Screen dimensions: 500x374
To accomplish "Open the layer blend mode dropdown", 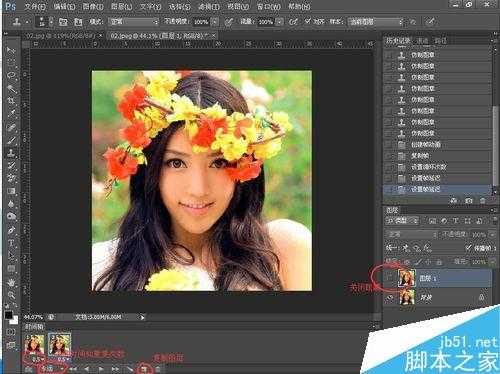I will (x=412, y=234).
